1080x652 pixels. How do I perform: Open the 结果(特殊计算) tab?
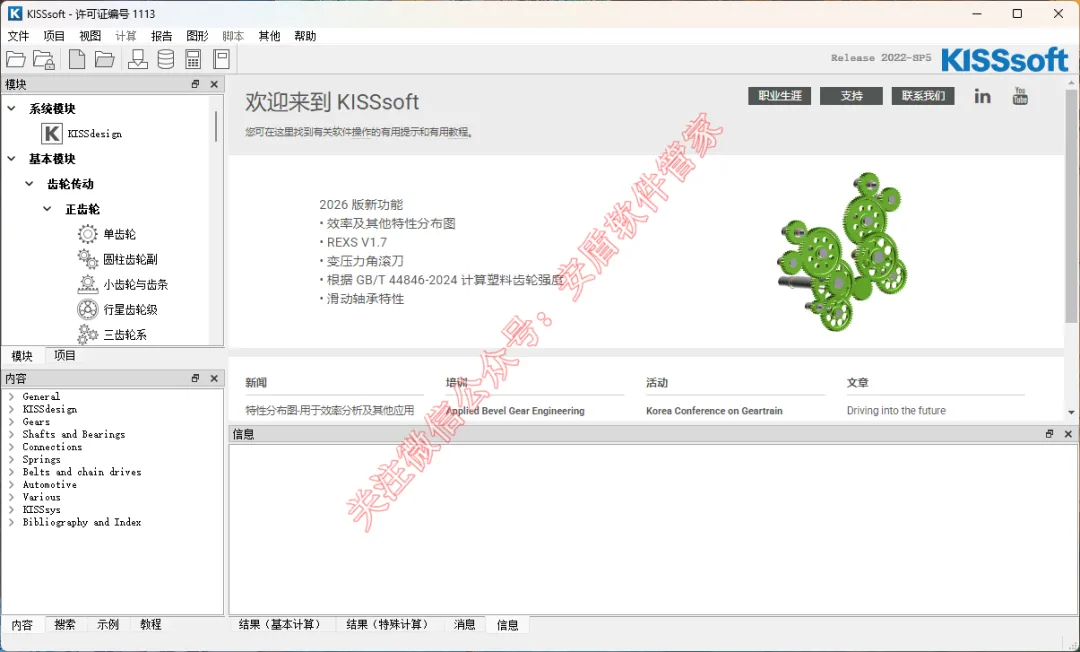click(x=390, y=624)
